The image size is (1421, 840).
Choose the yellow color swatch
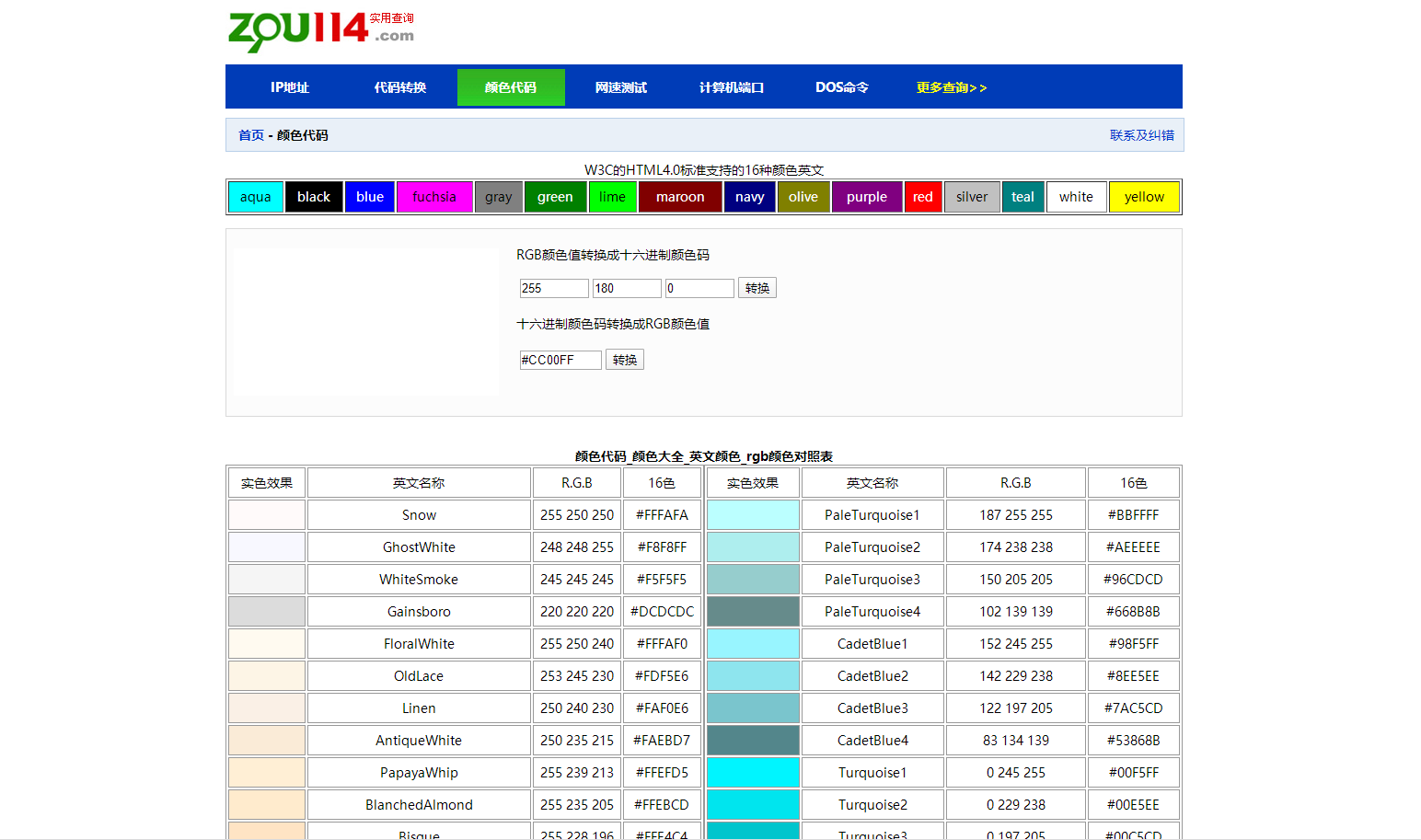coord(1144,197)
